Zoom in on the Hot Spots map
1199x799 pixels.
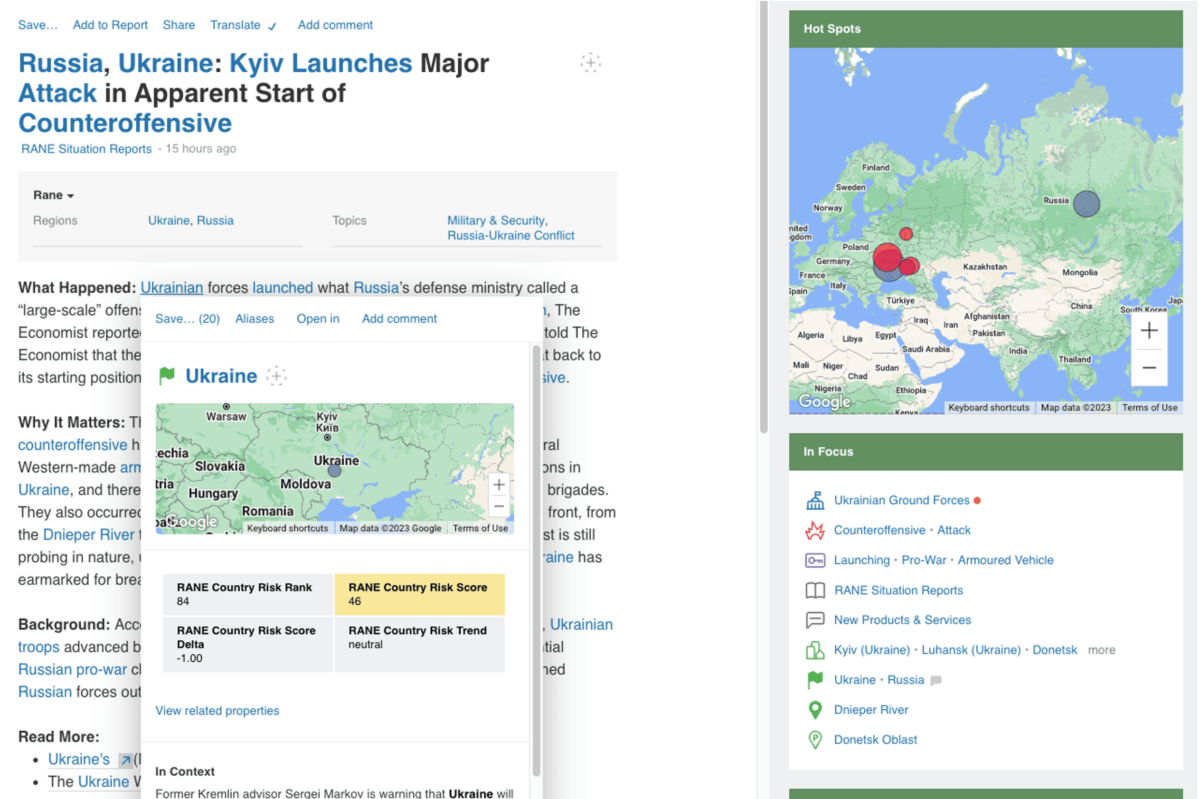pos(1149,331)
